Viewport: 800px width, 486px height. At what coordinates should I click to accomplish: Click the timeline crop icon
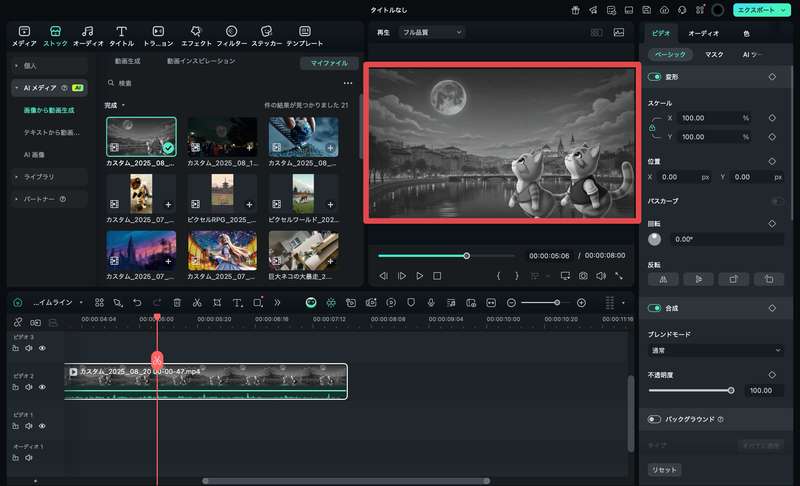pyautogui.click(x=217, y=302)
